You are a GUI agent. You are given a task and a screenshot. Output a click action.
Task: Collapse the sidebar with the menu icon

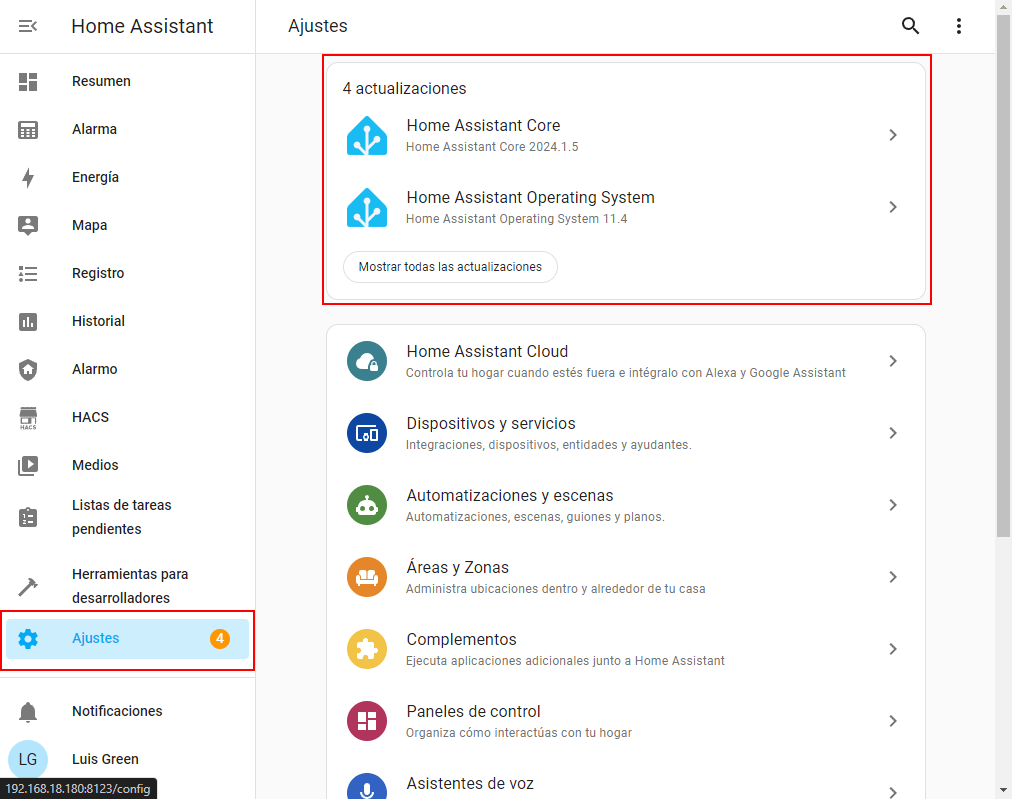tap(28, 26)
